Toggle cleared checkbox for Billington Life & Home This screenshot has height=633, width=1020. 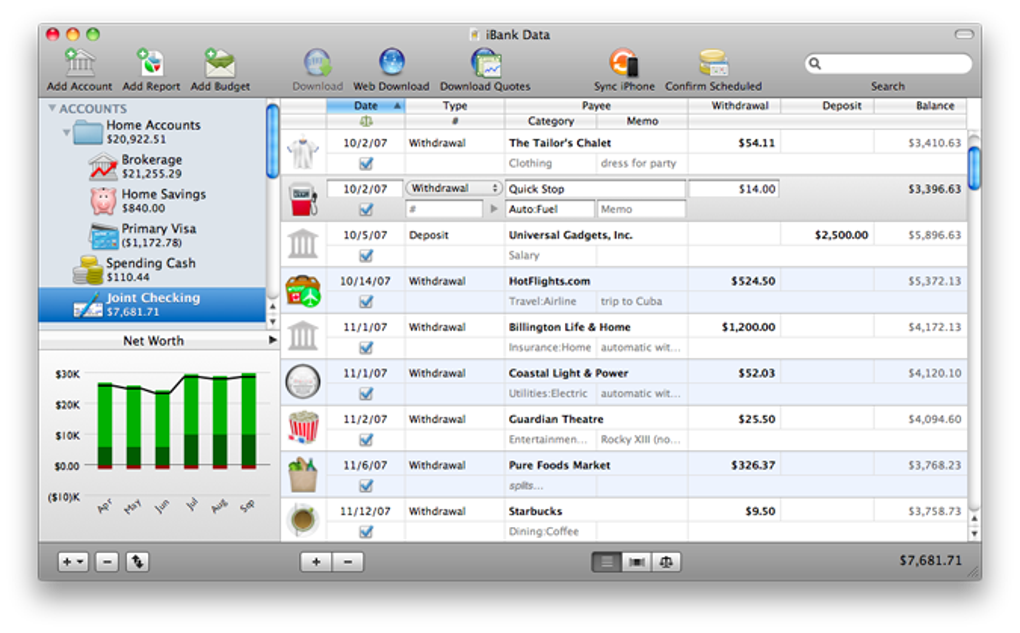366,347
